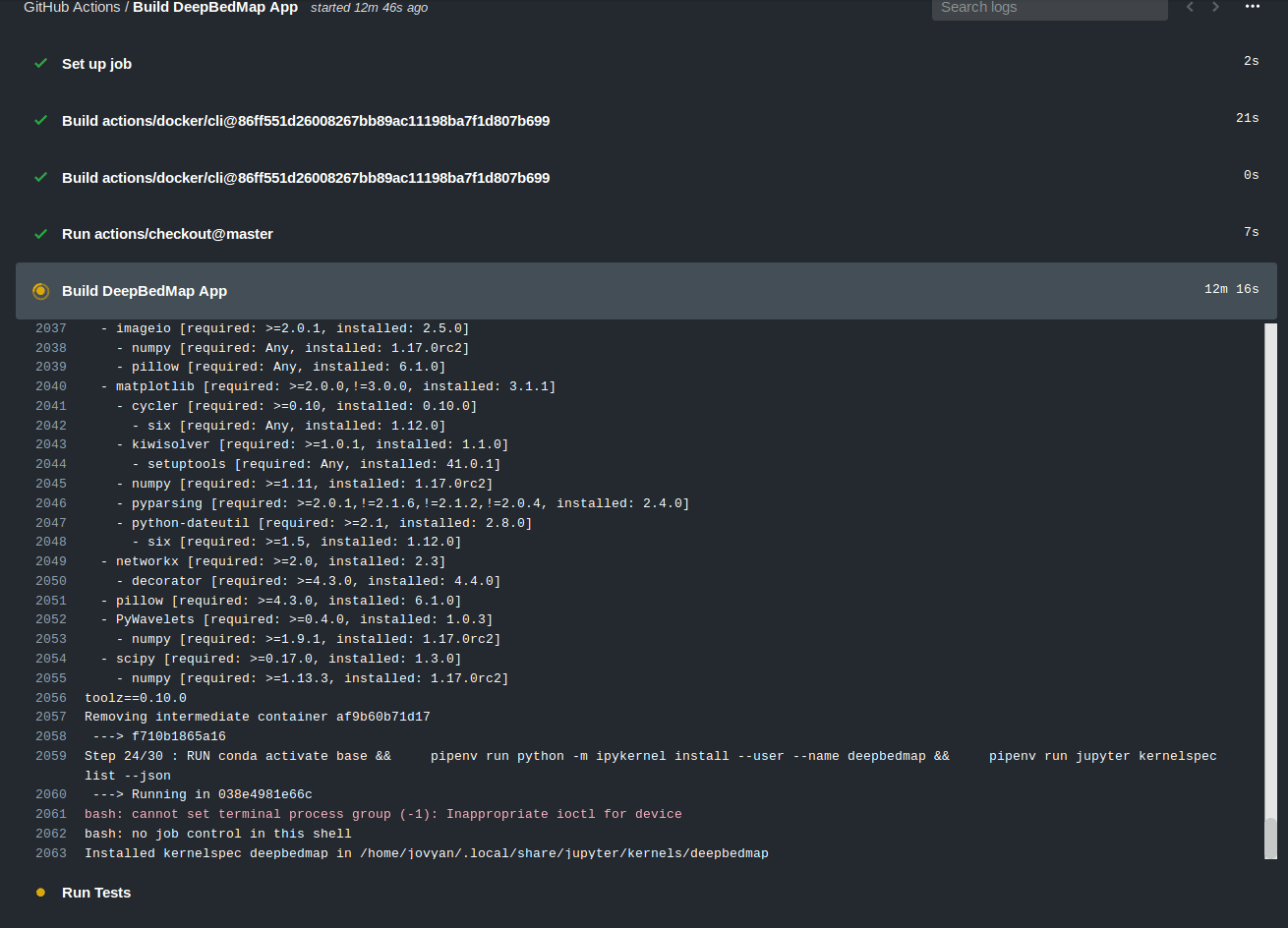Click the 'started 12m 46s ago' timestamp
This screenshot has height=928, width=1288.
[x=369, y=8]
